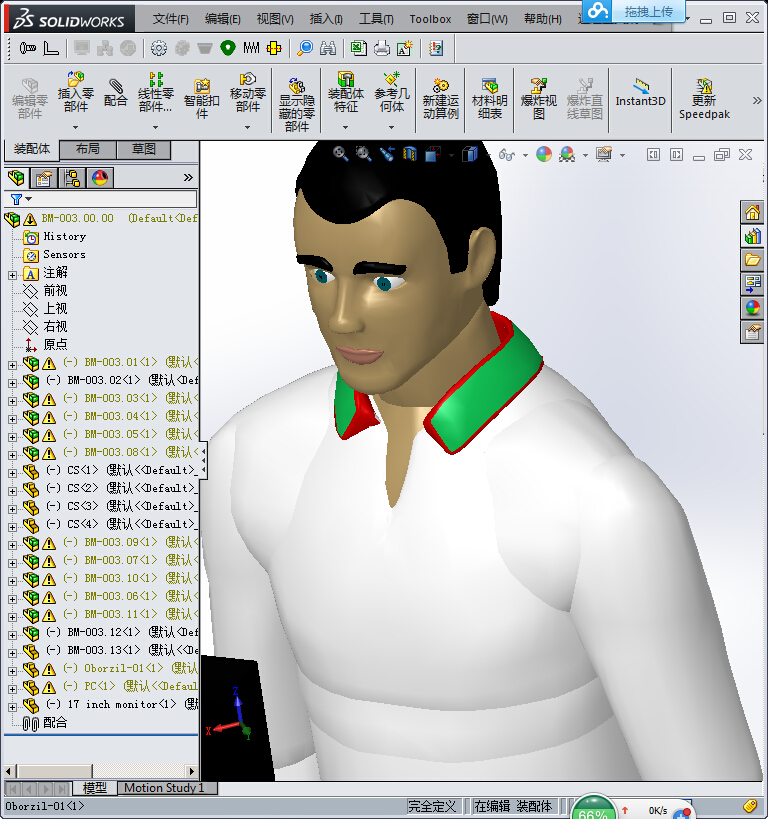768x819 pixels.
Task: Toggle Instant3D mode
Action: [x=641, y=93]
